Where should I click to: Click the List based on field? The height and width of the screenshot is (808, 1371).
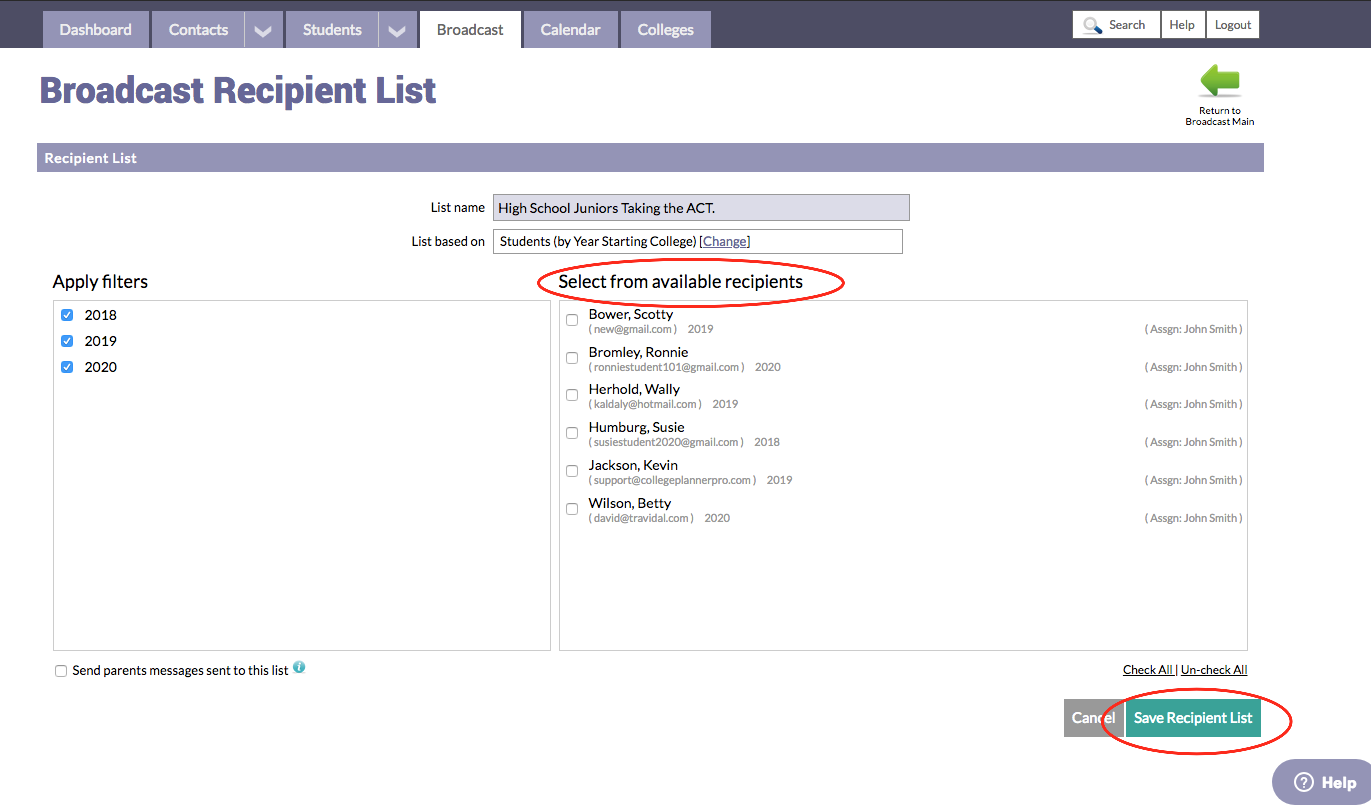pos(698,241)
